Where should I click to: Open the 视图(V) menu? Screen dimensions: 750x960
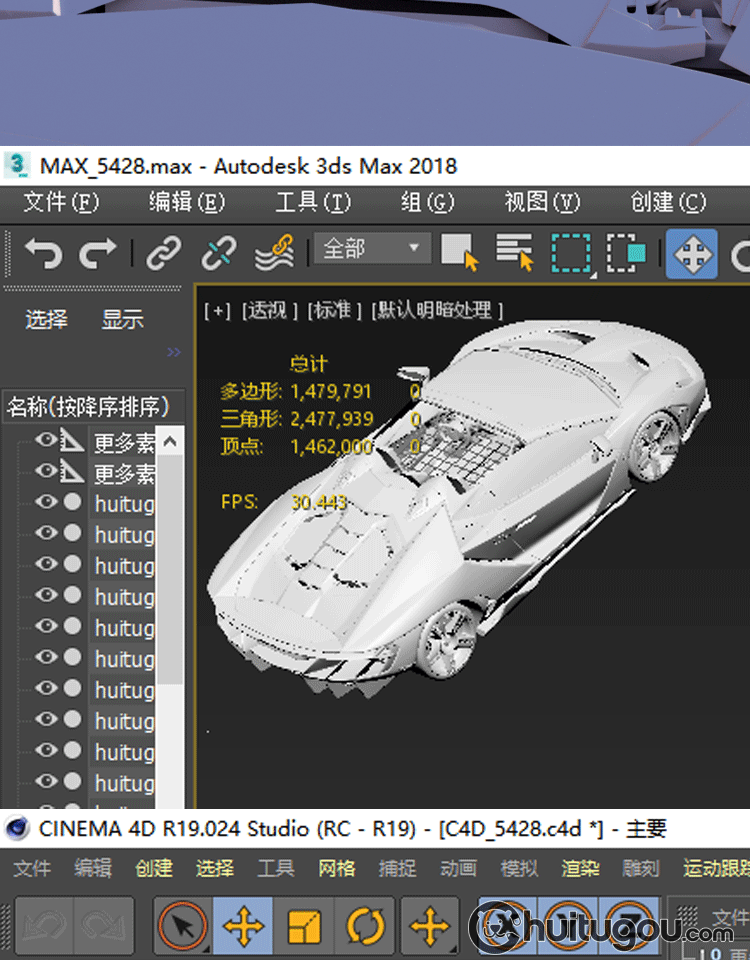(542, 202)
